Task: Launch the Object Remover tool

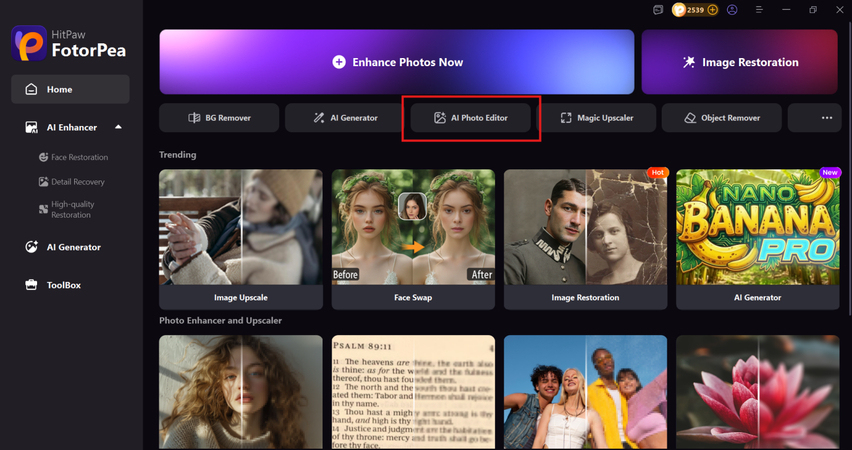Action: point(722,117)
